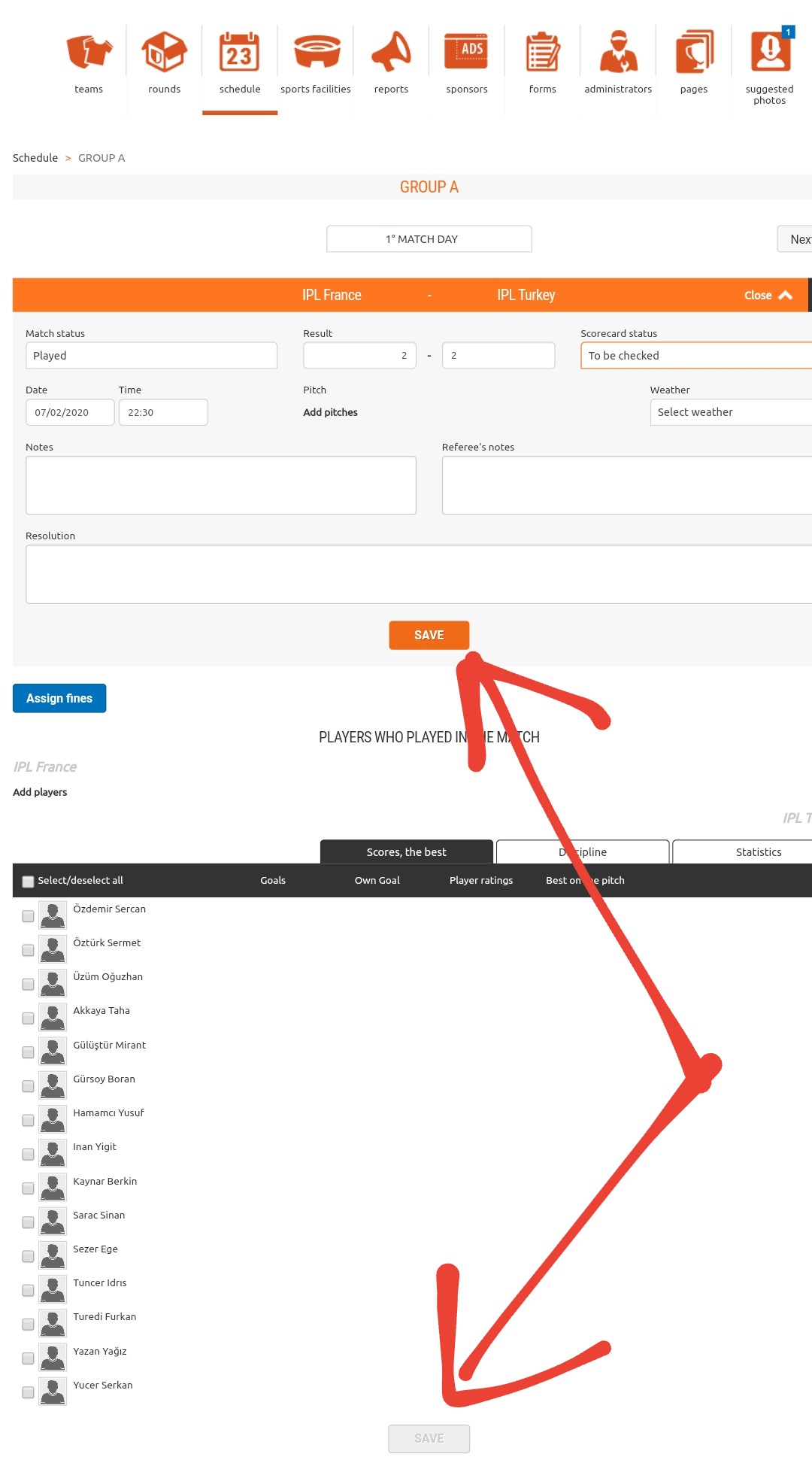Check the box for Gürsoy Boran
This screenshot has width=812, height=1469.
[x=28, y=1086]
